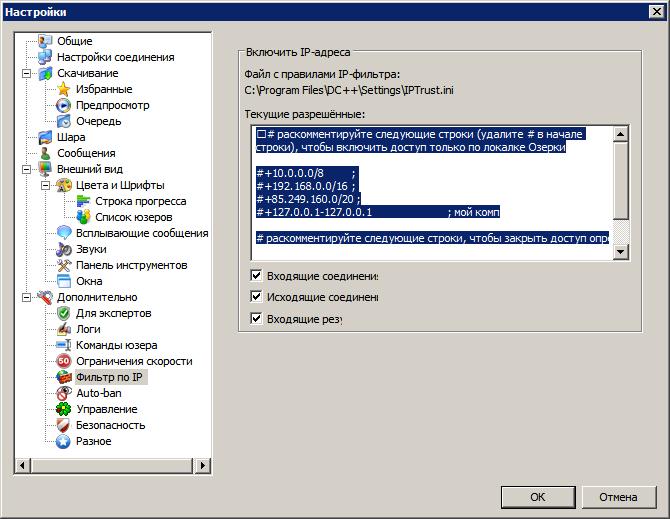Click the shield icon for Безопасность

(x=64, y=425)
